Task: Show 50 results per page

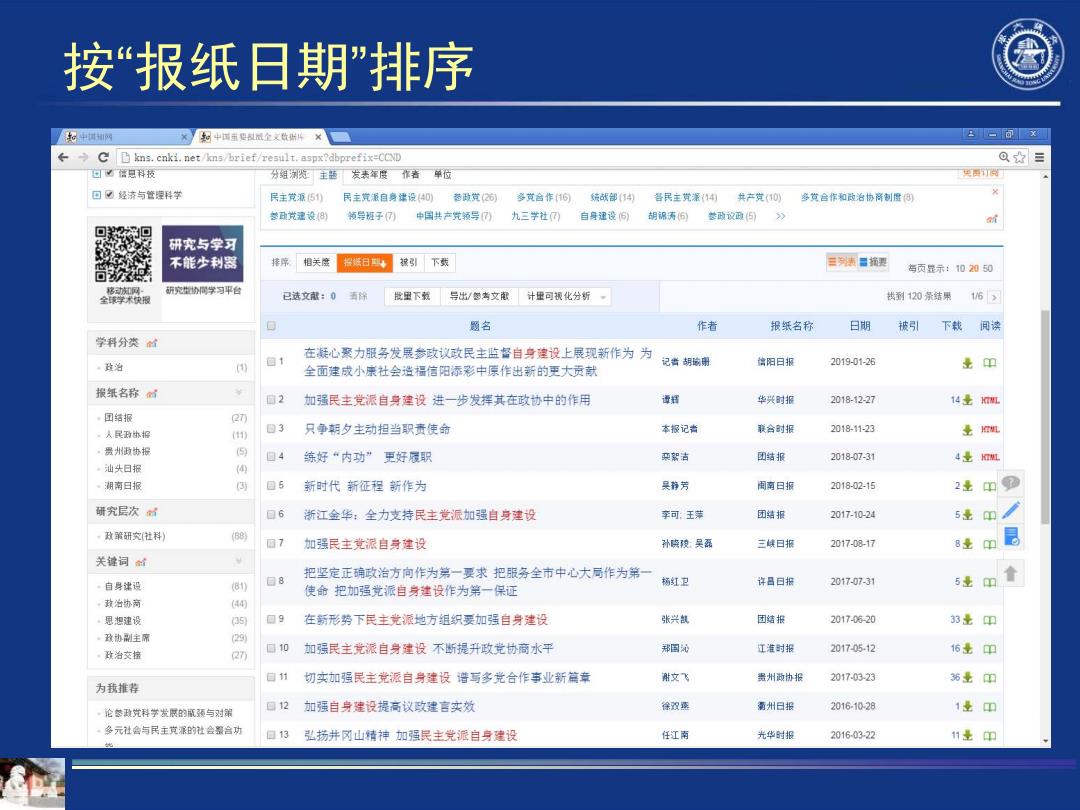Action: 988,269
